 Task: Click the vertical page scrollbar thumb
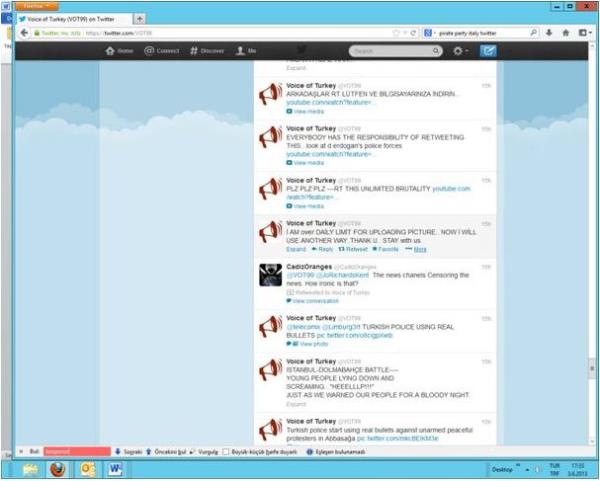592,368
